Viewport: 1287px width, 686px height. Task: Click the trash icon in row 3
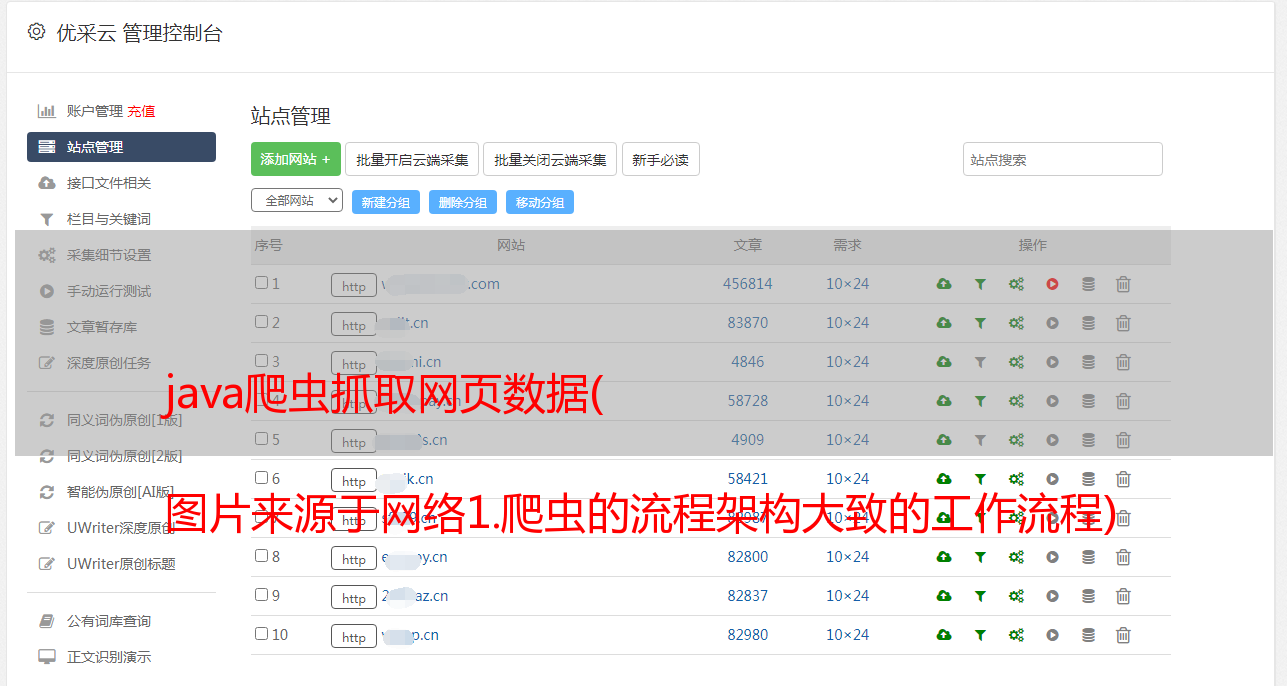click(x=1123, y=362)
